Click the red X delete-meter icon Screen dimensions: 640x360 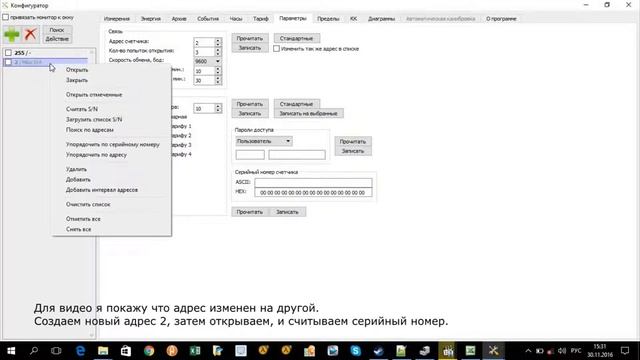point(30,34)
